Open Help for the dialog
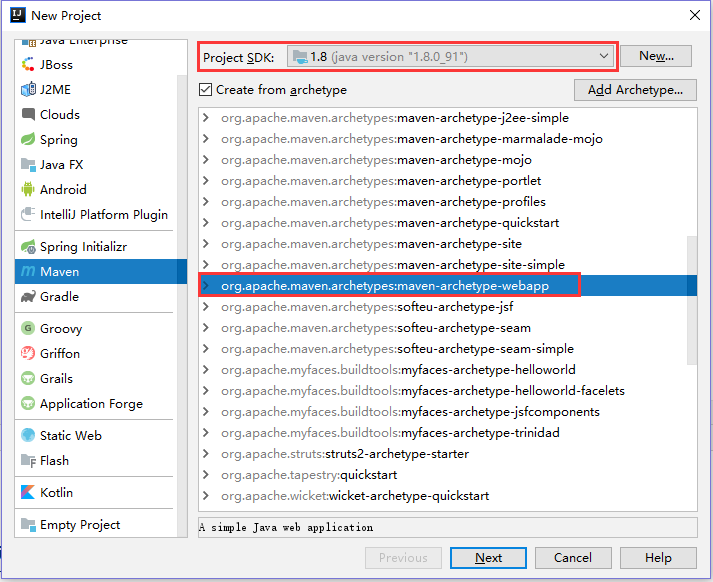Screen dimensions: 713x582 point(658,558)
